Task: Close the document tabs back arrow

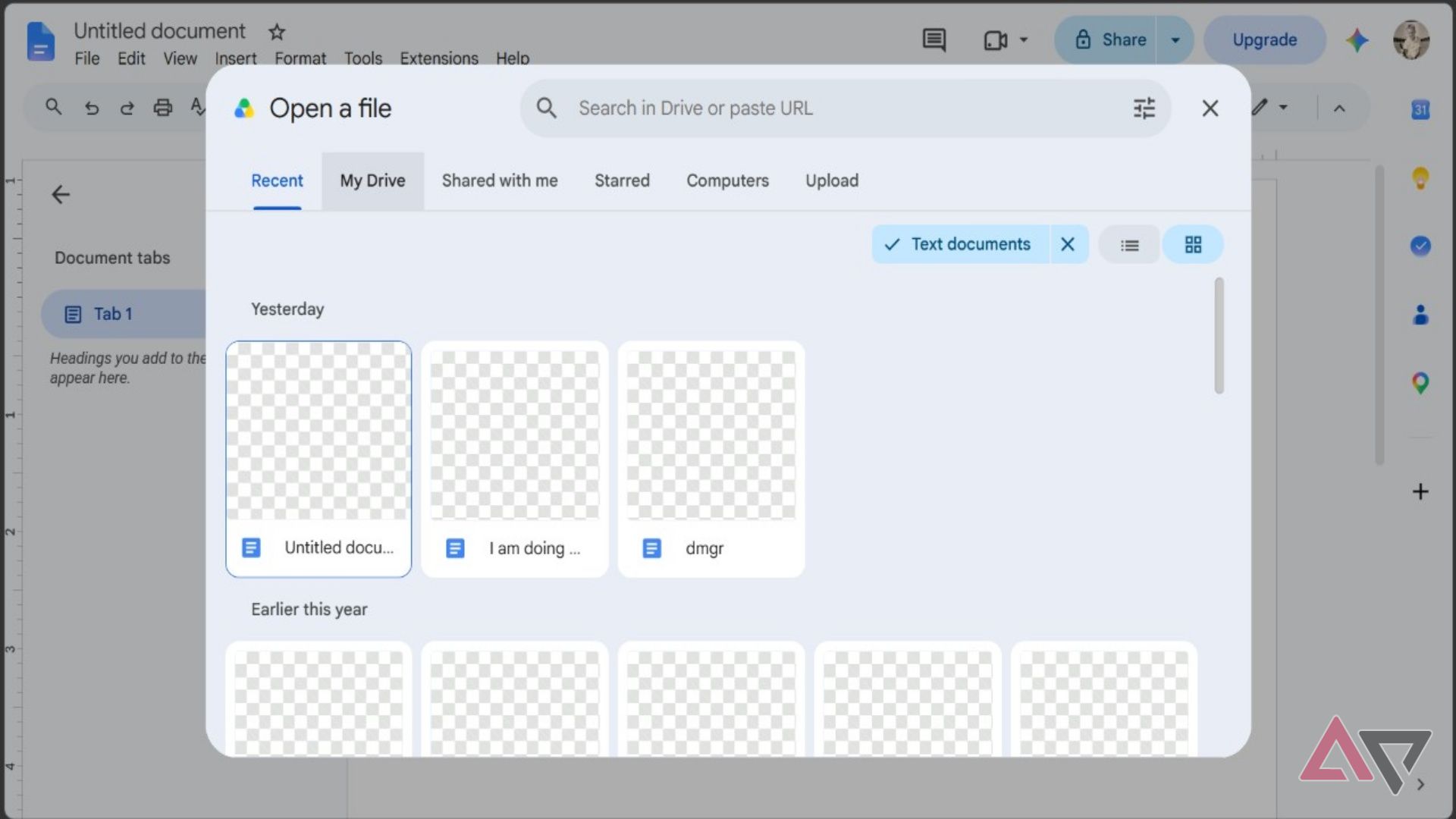Action: [61, 195]
